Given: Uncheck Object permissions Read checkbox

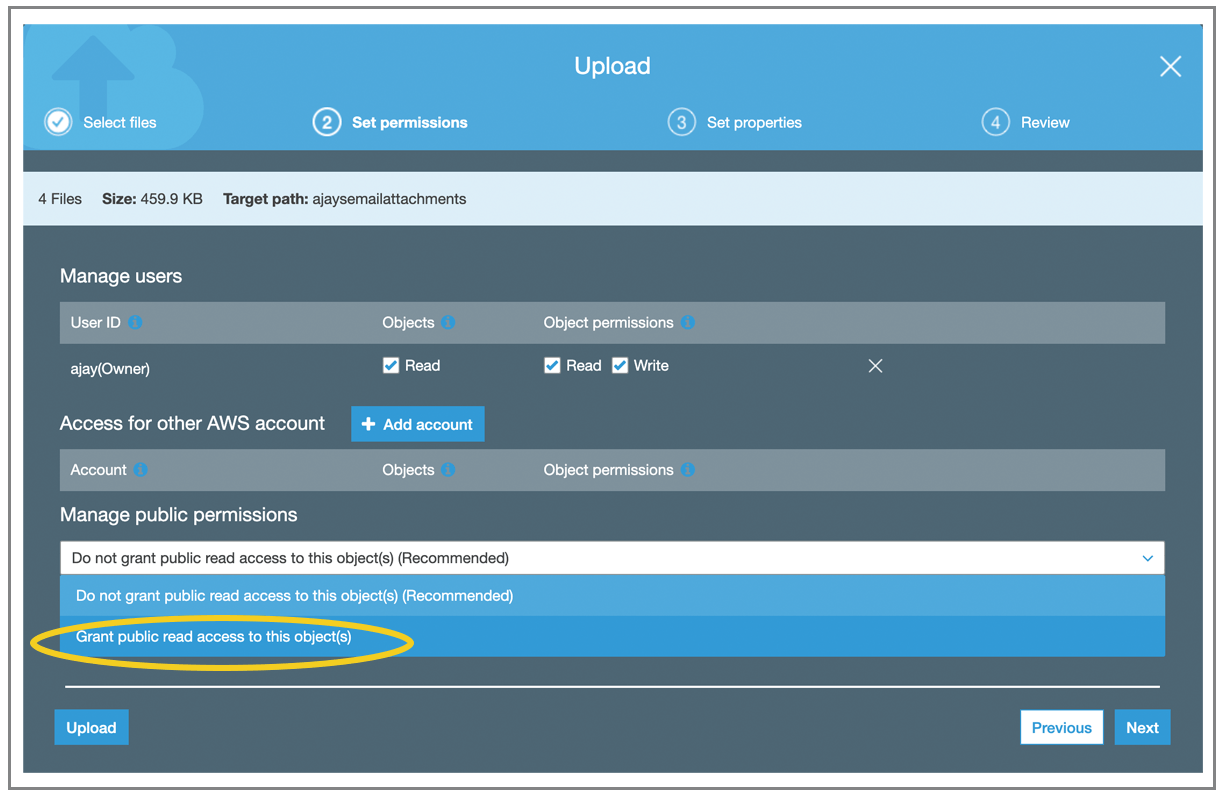Looking at the screenshot, I should 552,365.
